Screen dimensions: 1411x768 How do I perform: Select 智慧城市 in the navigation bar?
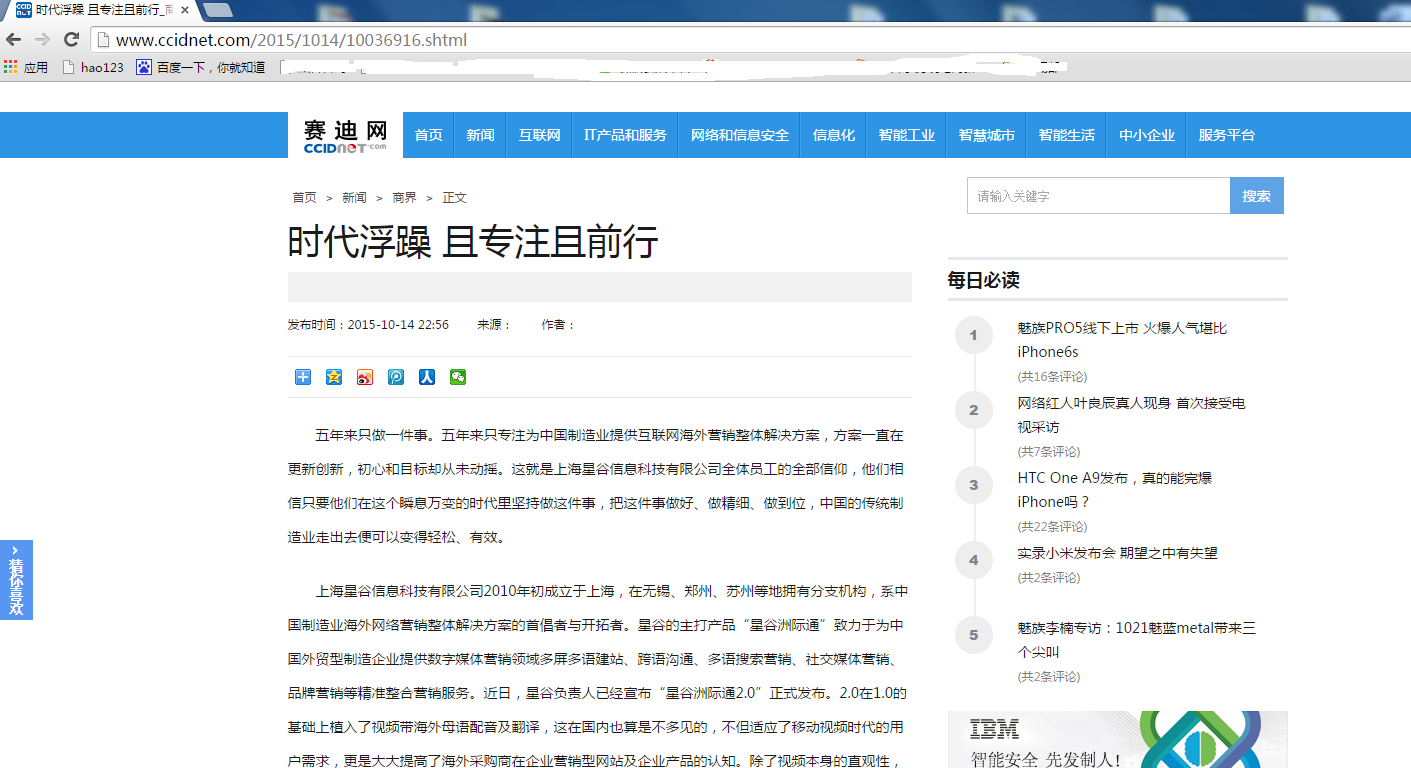pyautogui.click(x=986, y=135)
